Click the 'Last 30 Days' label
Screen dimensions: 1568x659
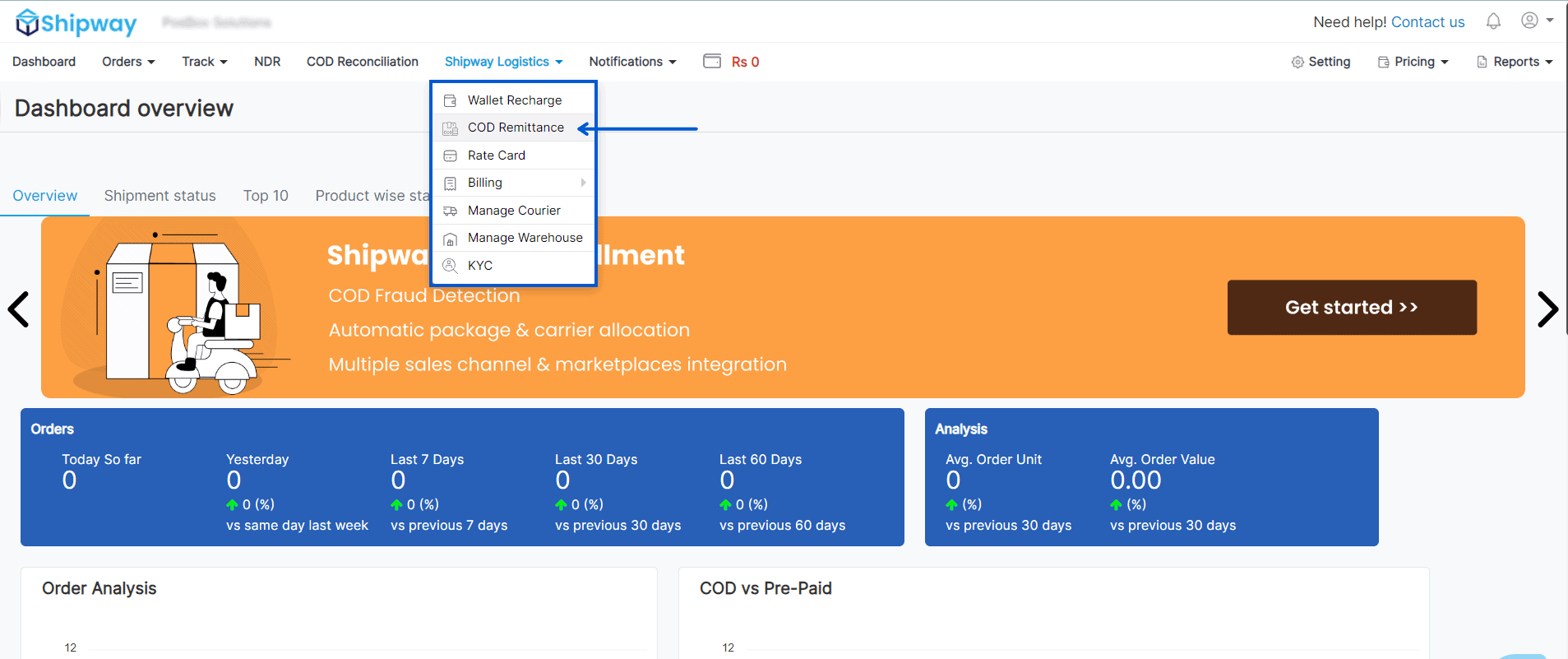[x=596, y=460]
